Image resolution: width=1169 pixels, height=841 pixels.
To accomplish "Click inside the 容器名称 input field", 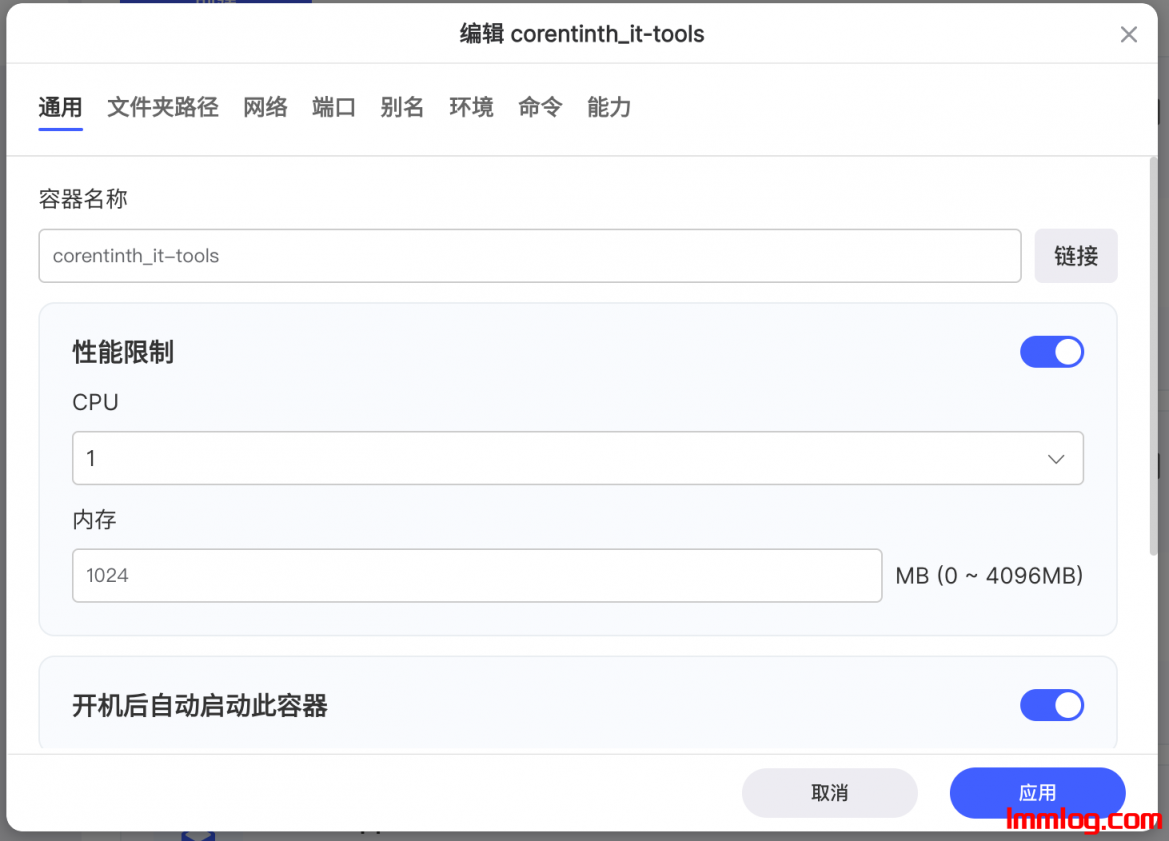I will 529,256.
